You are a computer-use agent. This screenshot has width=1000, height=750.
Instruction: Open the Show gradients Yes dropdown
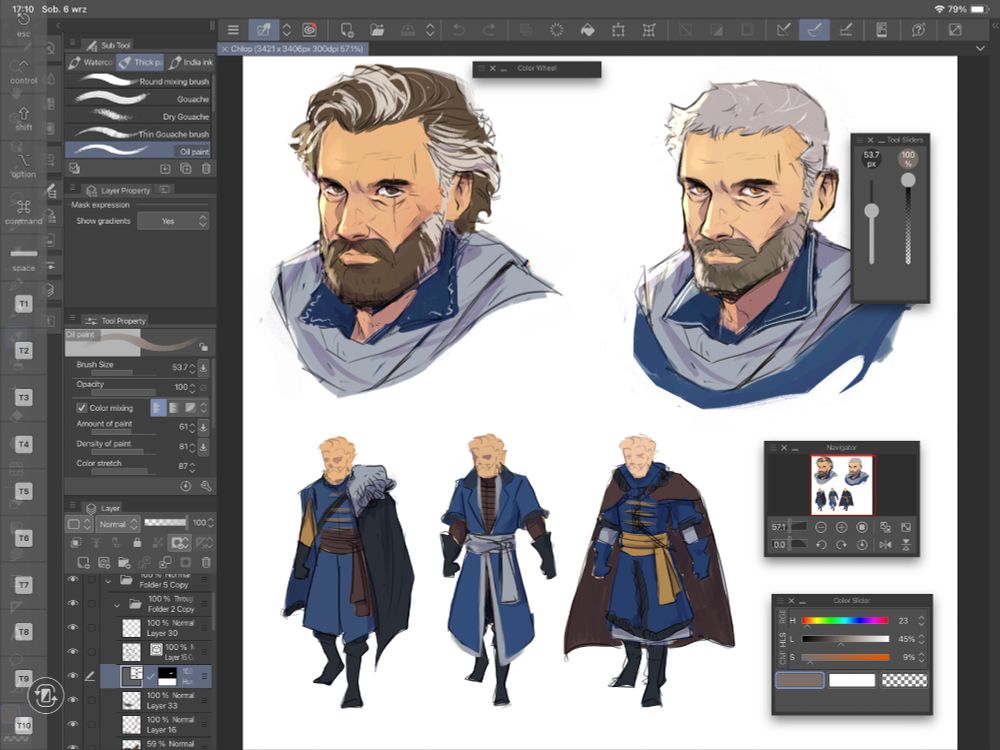pyautogui.click(x=173, y=221)
